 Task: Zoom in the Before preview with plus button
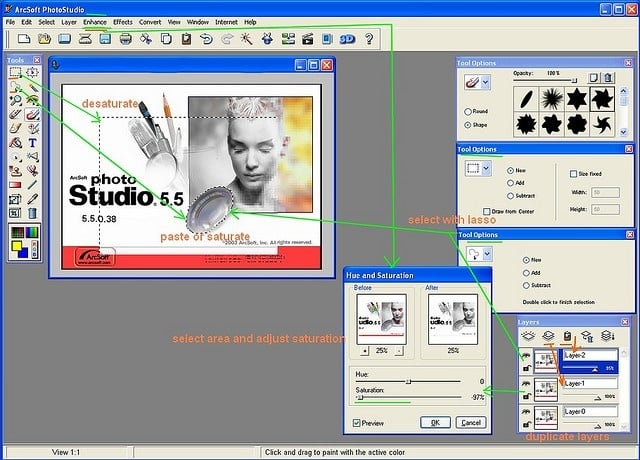pos(365,351)
